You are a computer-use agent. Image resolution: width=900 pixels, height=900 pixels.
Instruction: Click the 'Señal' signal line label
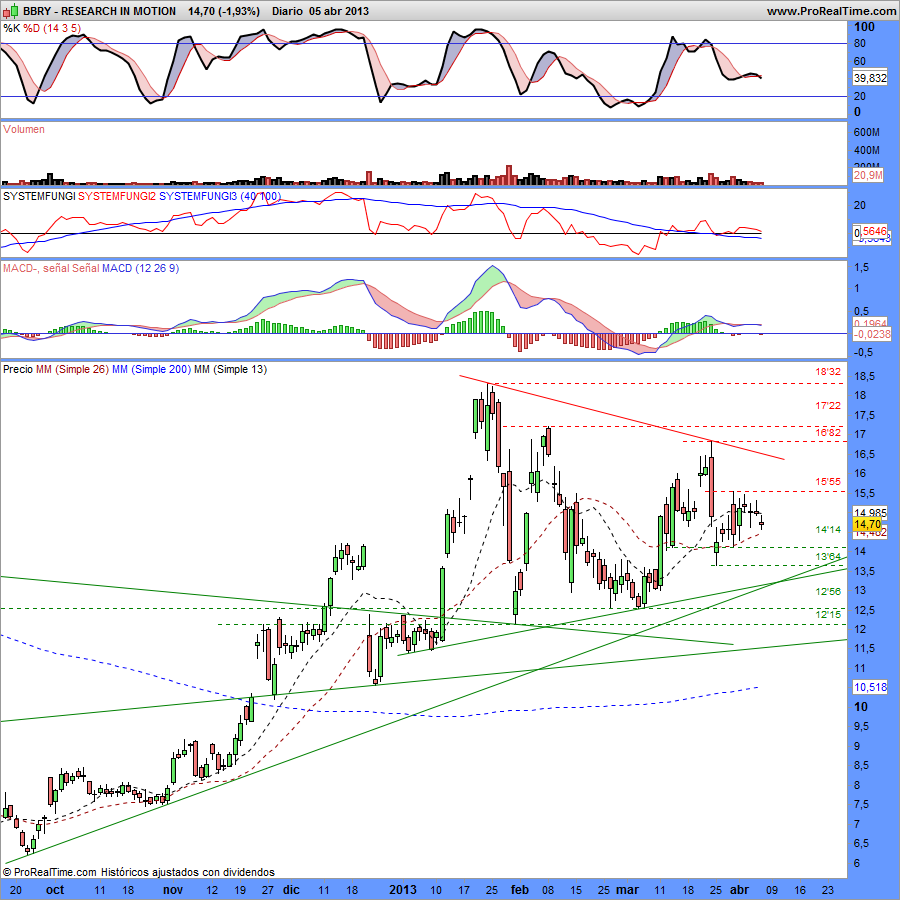coord(86,268)
